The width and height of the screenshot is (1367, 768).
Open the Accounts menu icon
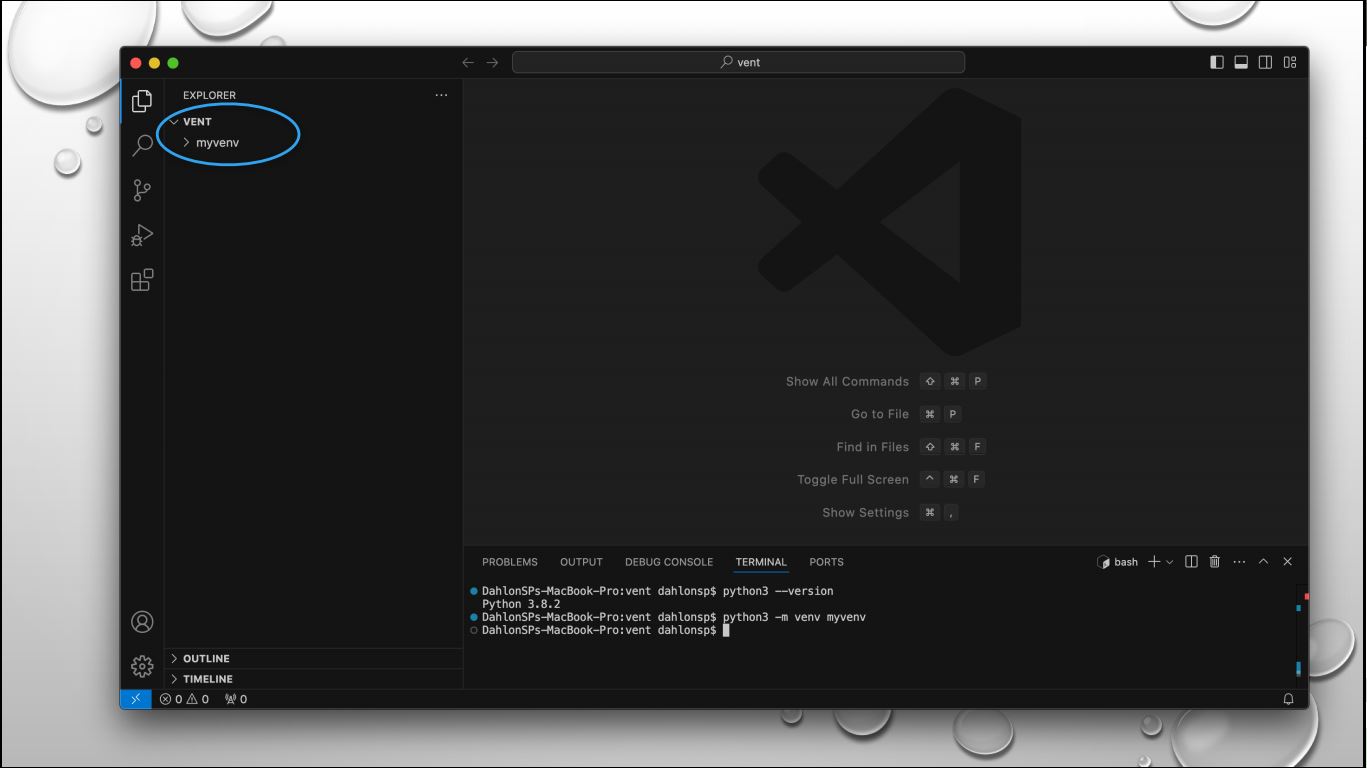coord(142,622)
